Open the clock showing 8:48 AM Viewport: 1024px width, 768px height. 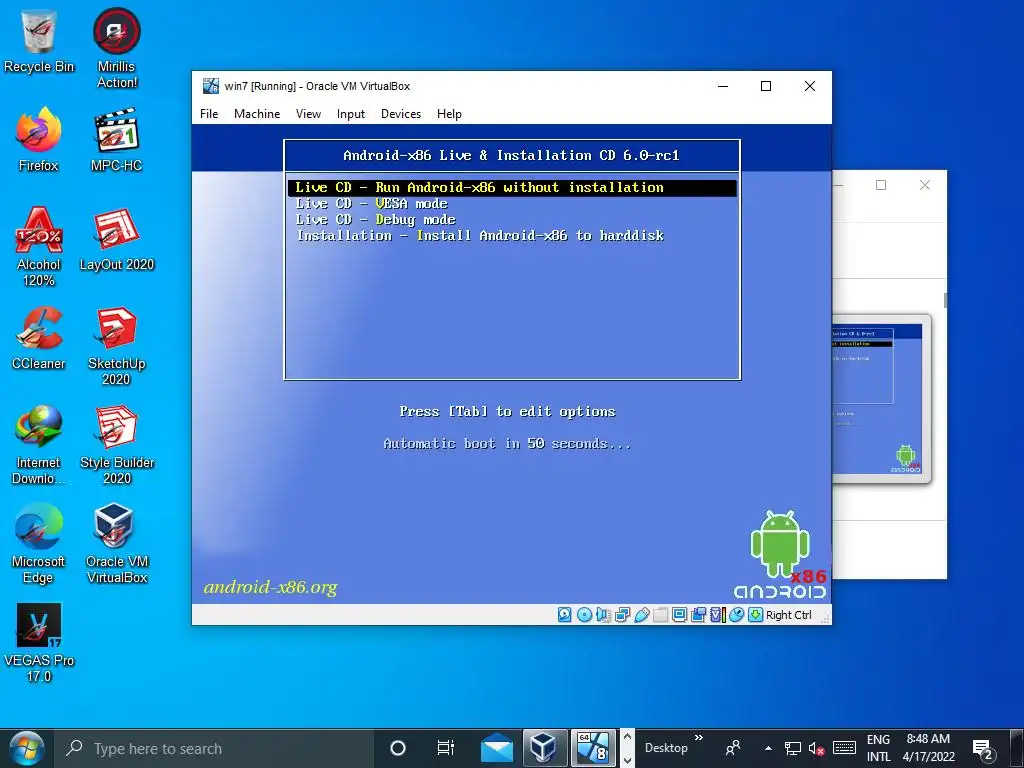pos(928,748)
